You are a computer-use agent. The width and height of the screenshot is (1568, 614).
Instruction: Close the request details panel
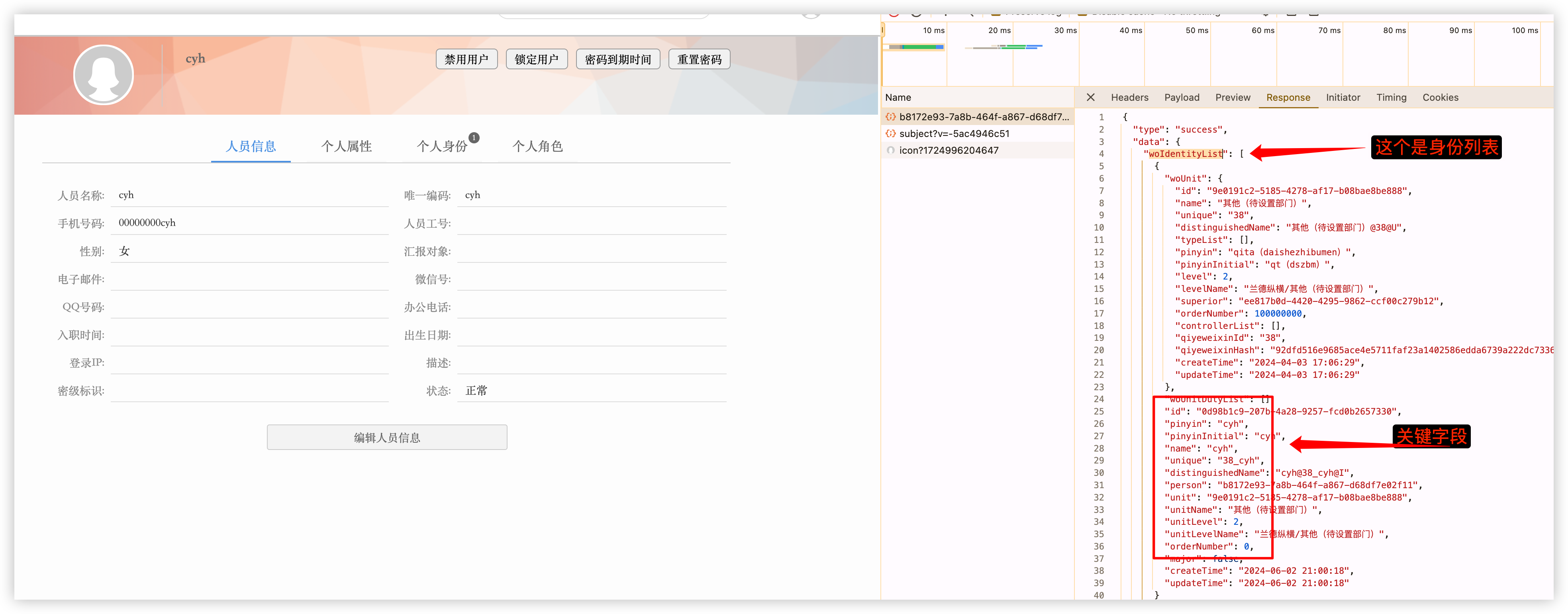pos(1090,98)
